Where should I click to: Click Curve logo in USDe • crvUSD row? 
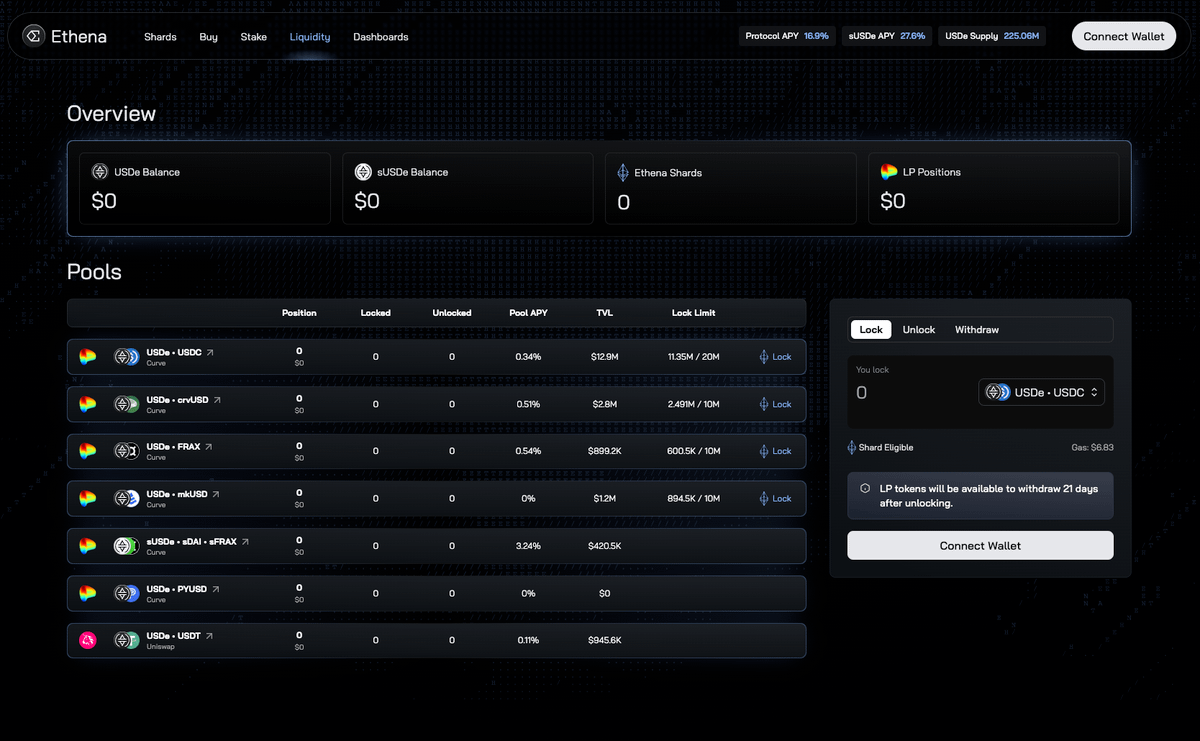(88, 404)
